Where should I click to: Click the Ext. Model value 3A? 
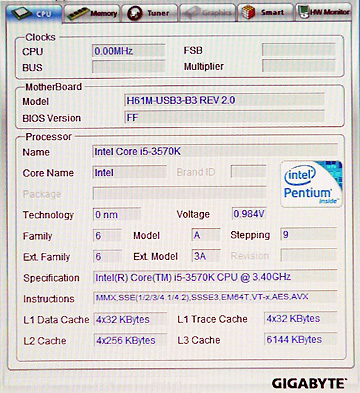click(x=206, y=256)
